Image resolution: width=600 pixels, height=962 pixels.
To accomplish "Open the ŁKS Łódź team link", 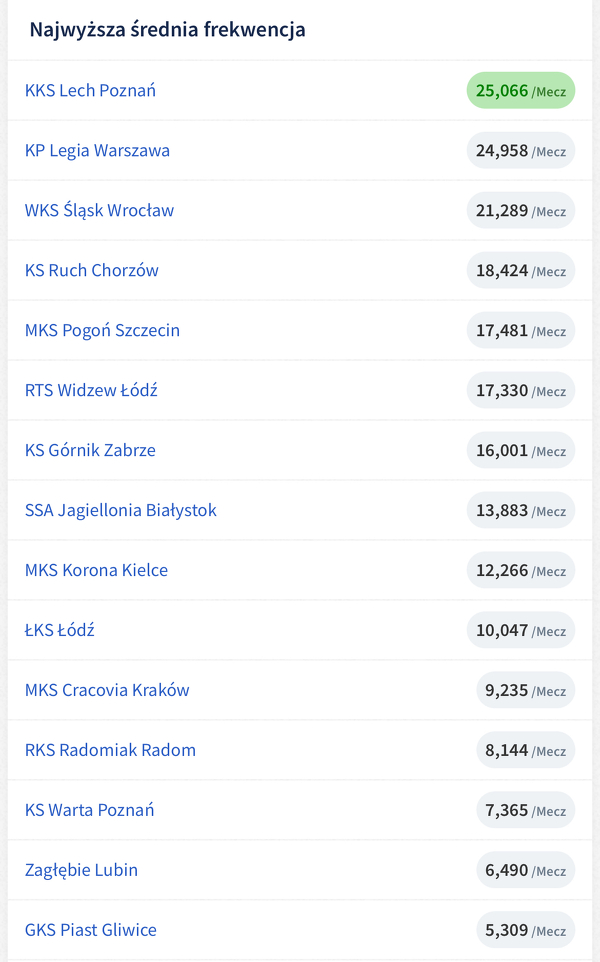I will (x=60, y=631).
